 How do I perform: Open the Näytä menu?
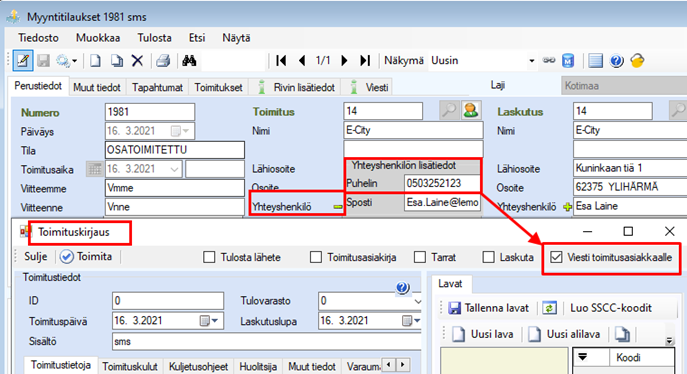pos(236,38)
